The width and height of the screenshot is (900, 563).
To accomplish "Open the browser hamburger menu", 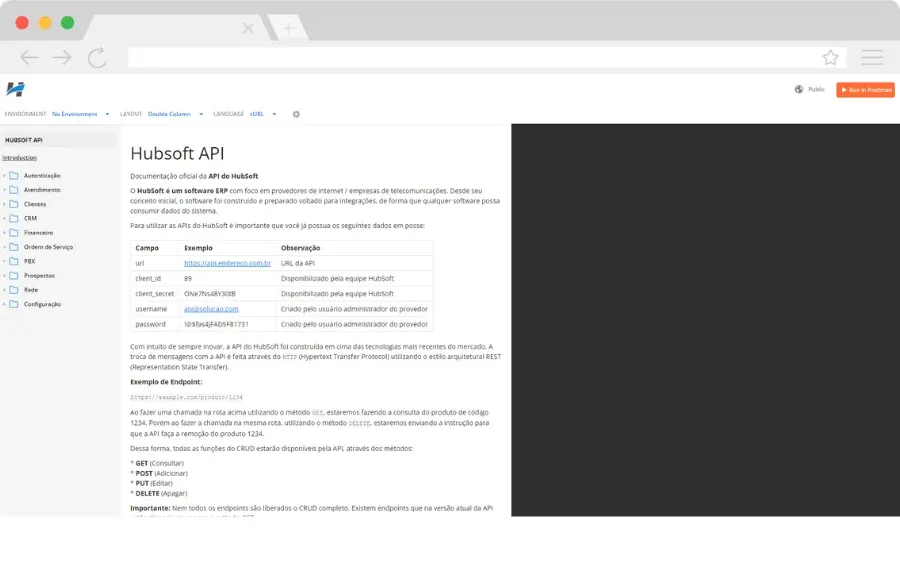I will pos(871,57).
